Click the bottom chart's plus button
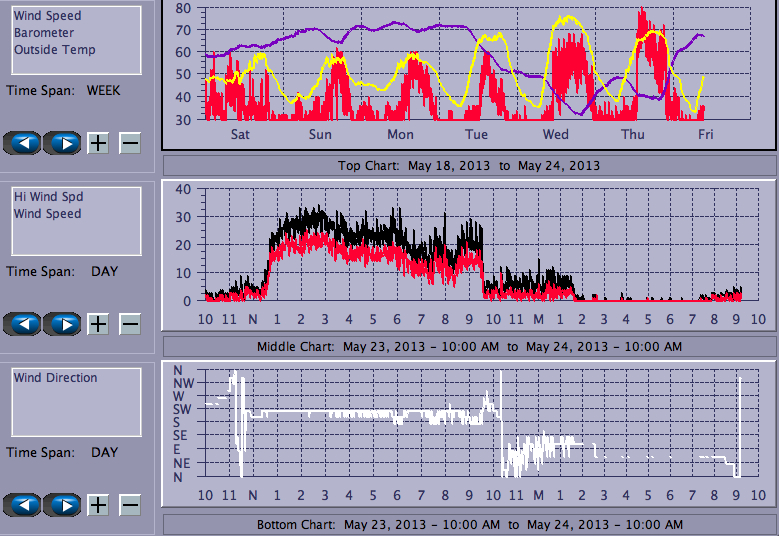Screen dimensions: 779x536 [x=98, y=505]
